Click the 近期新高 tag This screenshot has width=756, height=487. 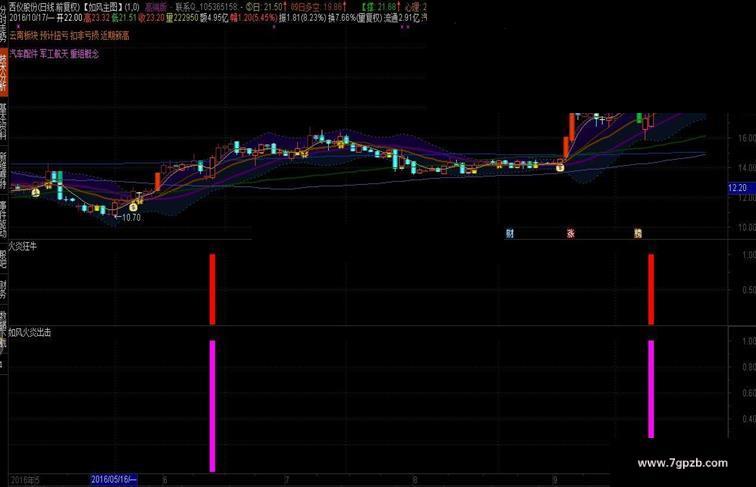click(x=114, y=35)
